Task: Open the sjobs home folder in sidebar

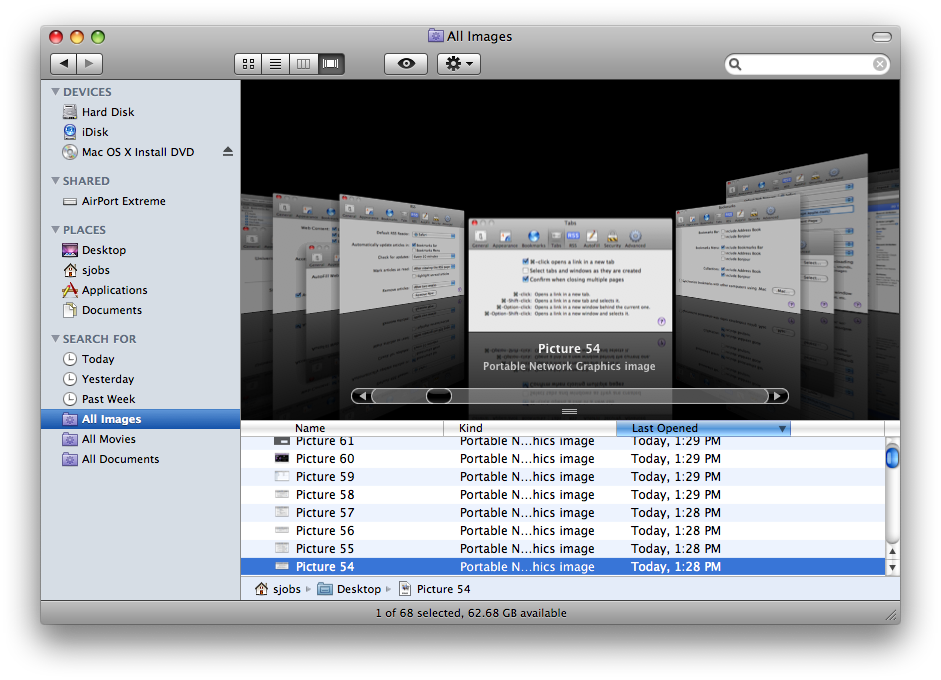Action: [140, 270]
